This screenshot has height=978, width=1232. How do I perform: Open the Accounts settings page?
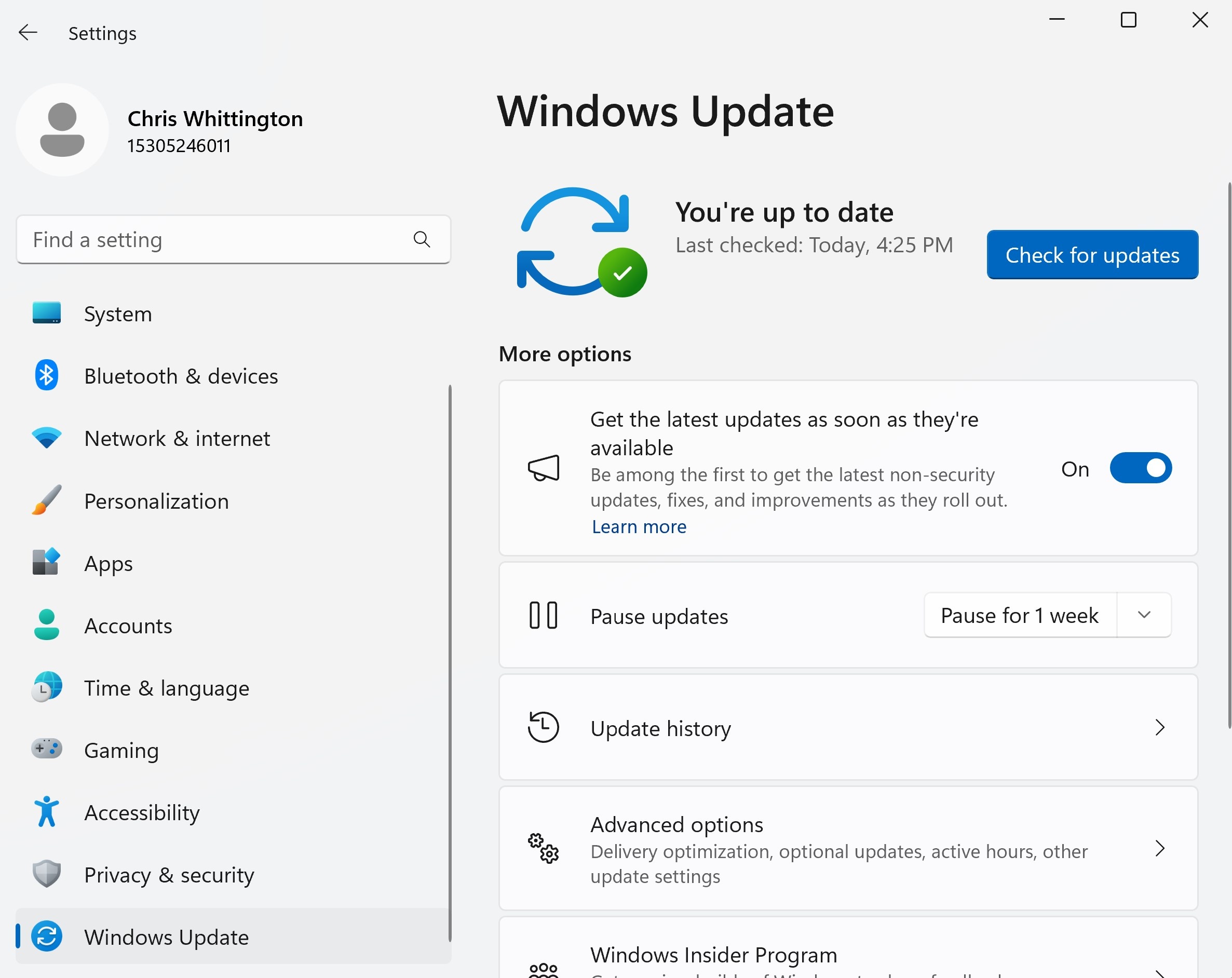pos(233,626)
